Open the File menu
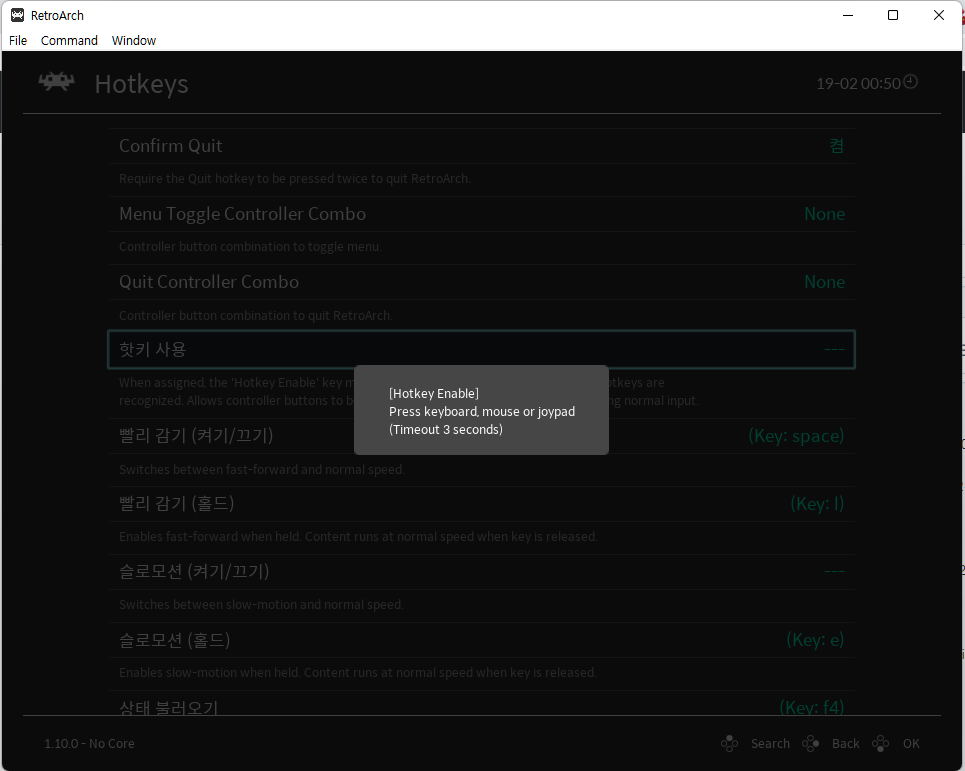The height and width of the screenshot is (771, 965). pos(18,41)
